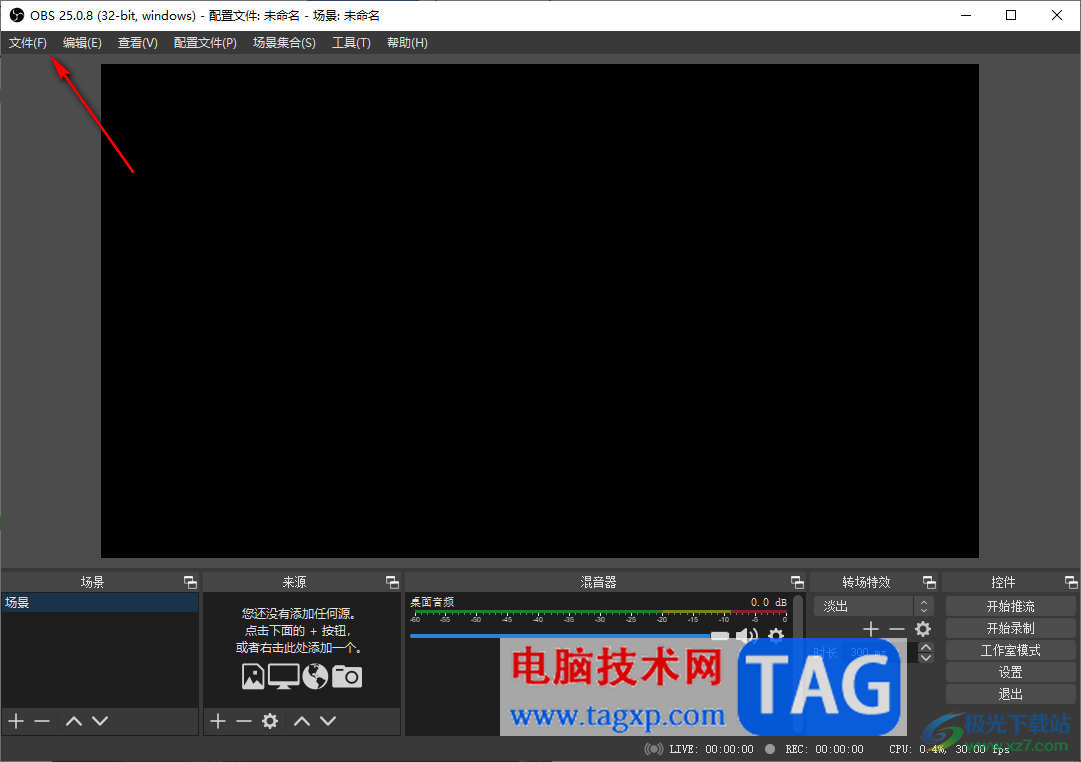Add a source with the plus icon
Viewport: 1081px width, 762px height.
pyautogui.click(x=218, y=721)
